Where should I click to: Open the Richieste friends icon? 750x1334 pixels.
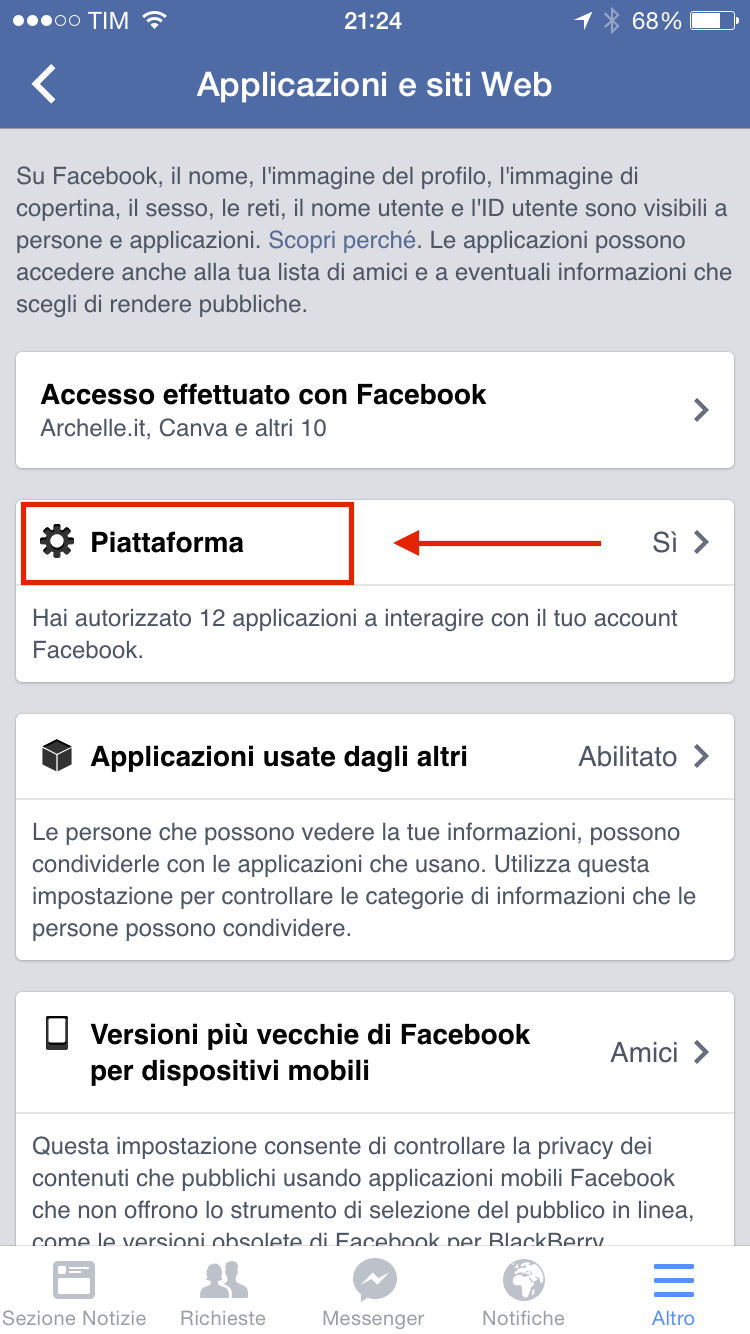tap(223, 1279)
